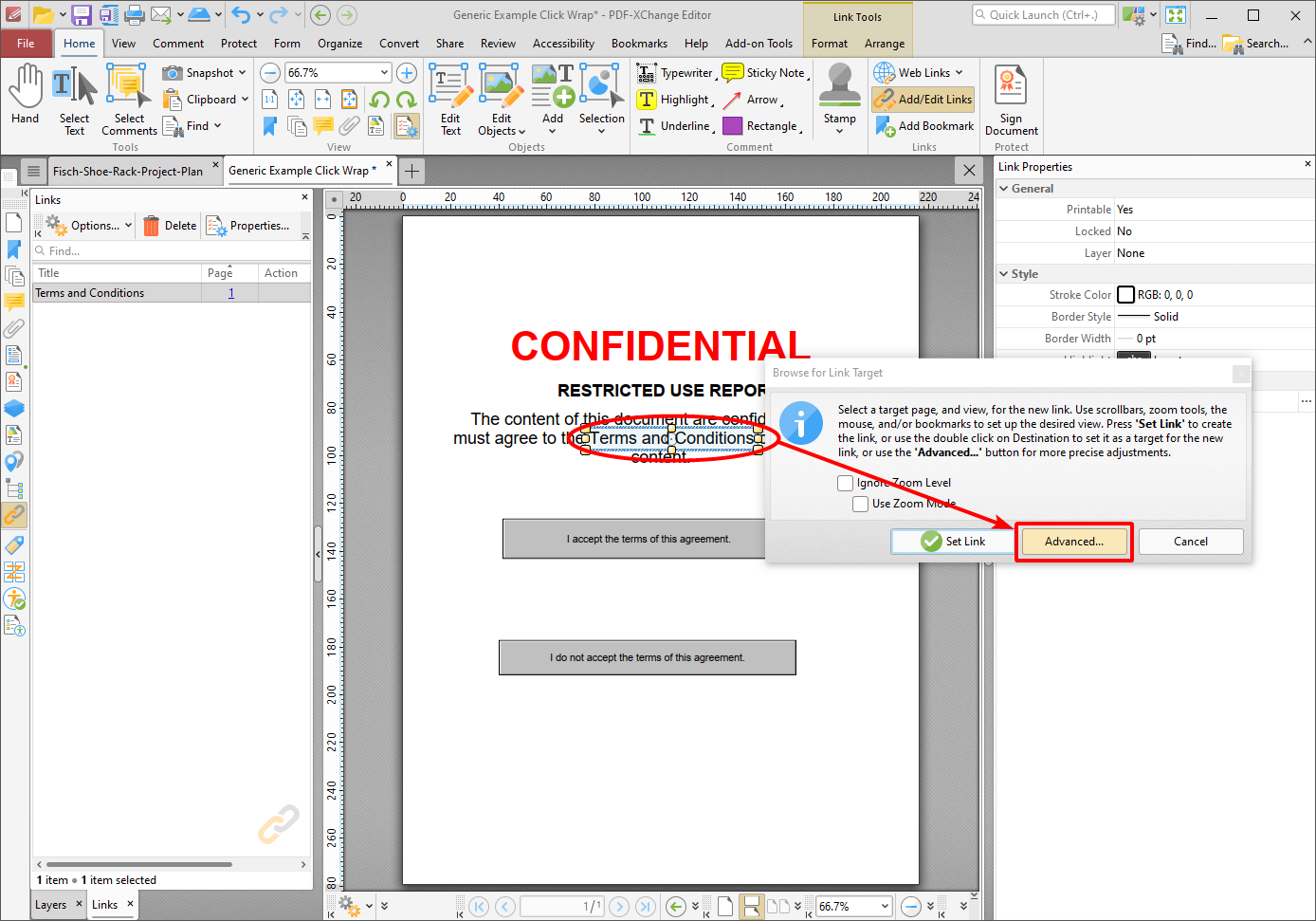
Task: Open the Bookmarks pane in the sidebar
Action: 14,249
